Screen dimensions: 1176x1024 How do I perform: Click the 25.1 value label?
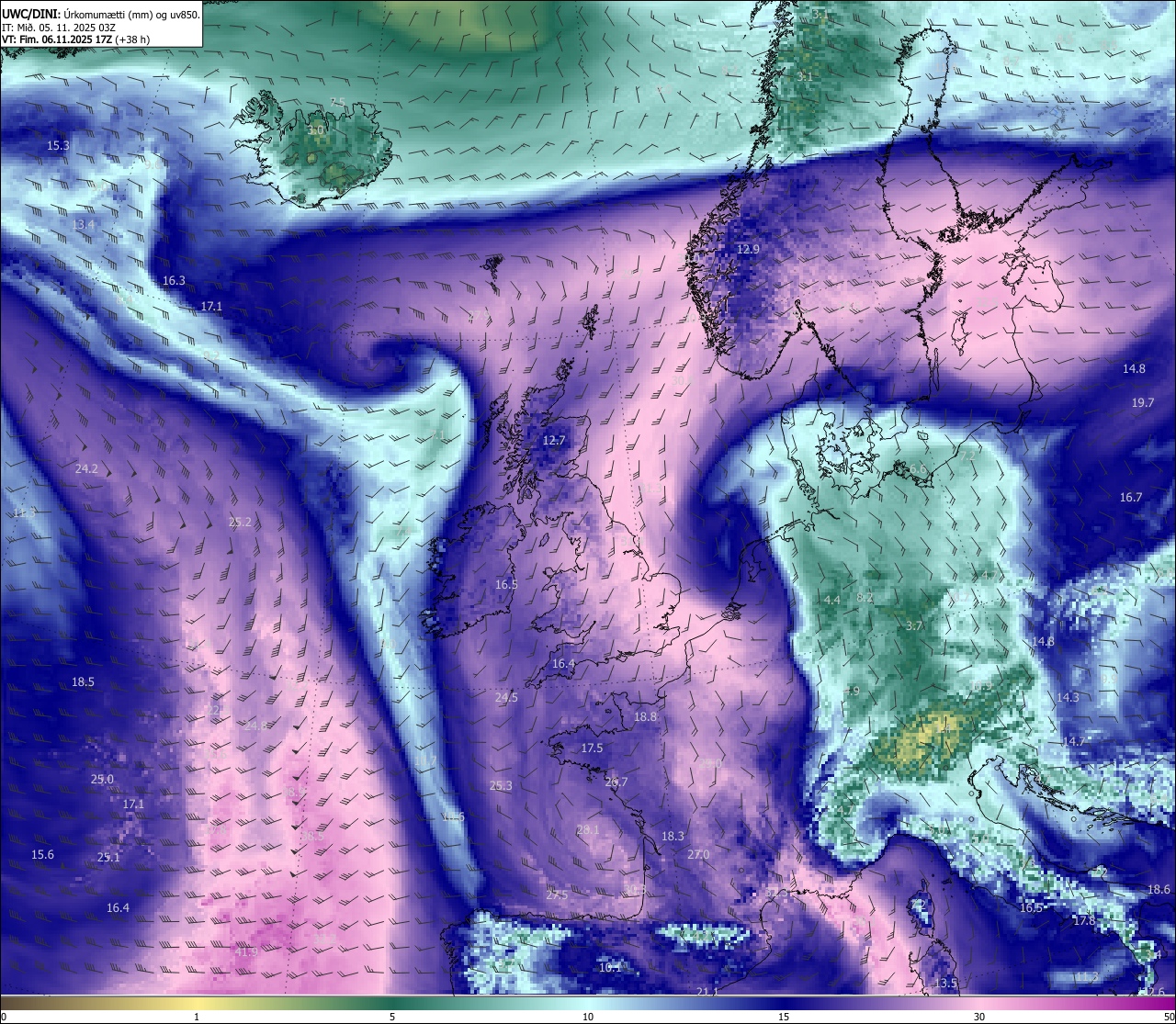point(108,857)
